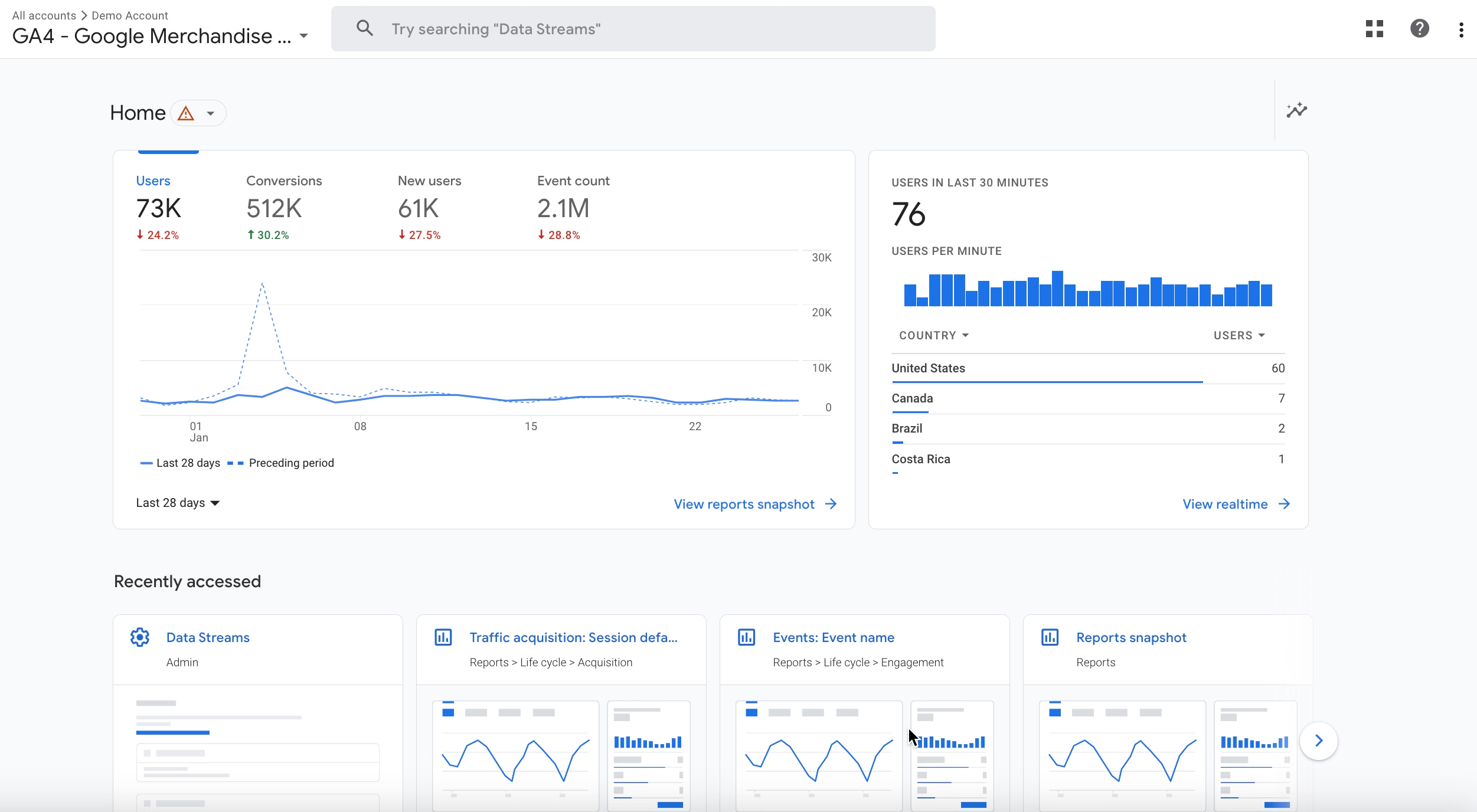This screenshot has width=1477, height=812.
Task: Open the Insights sparkline icon
Action: coord(1297,110)
